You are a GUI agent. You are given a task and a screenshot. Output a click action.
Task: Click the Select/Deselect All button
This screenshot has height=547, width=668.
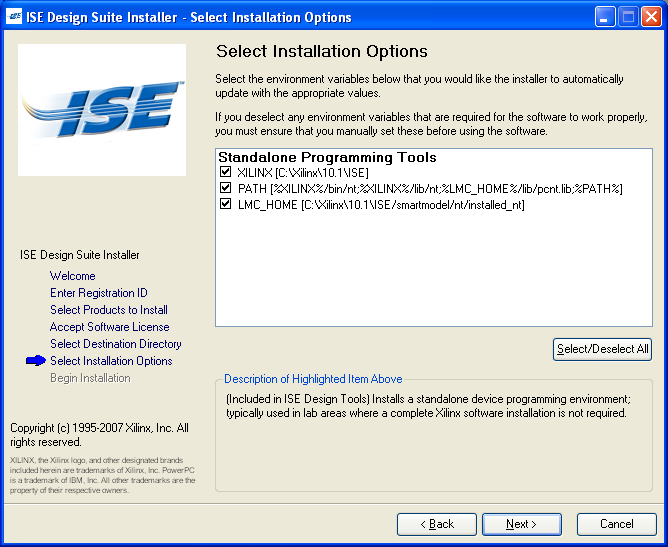tap(602, 349)
